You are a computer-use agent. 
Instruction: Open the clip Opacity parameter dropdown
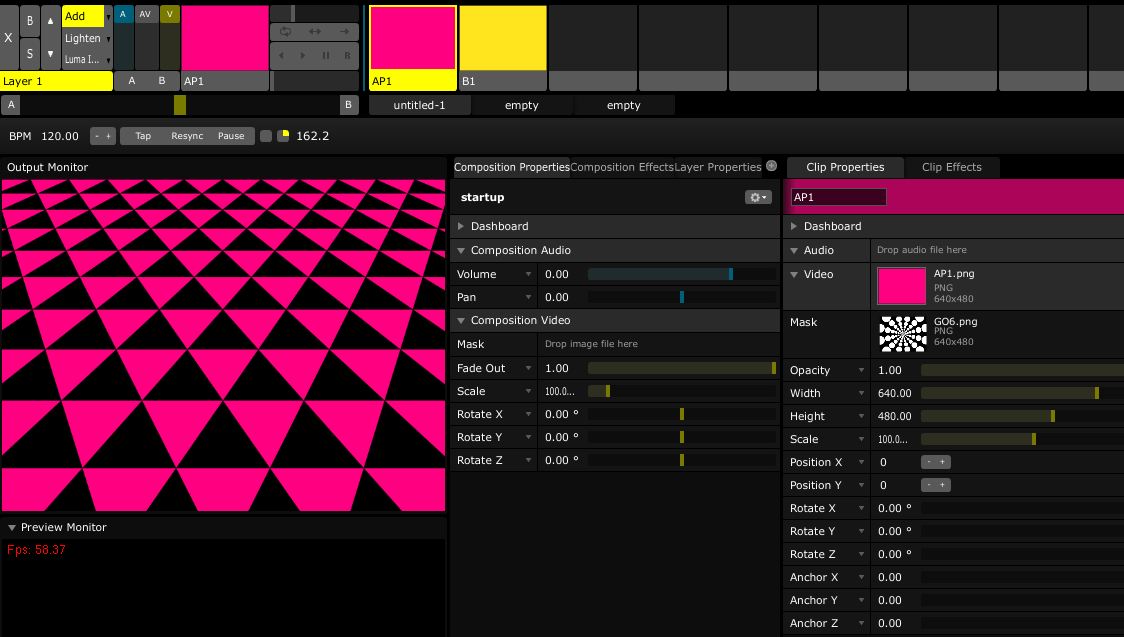(862, 370)
